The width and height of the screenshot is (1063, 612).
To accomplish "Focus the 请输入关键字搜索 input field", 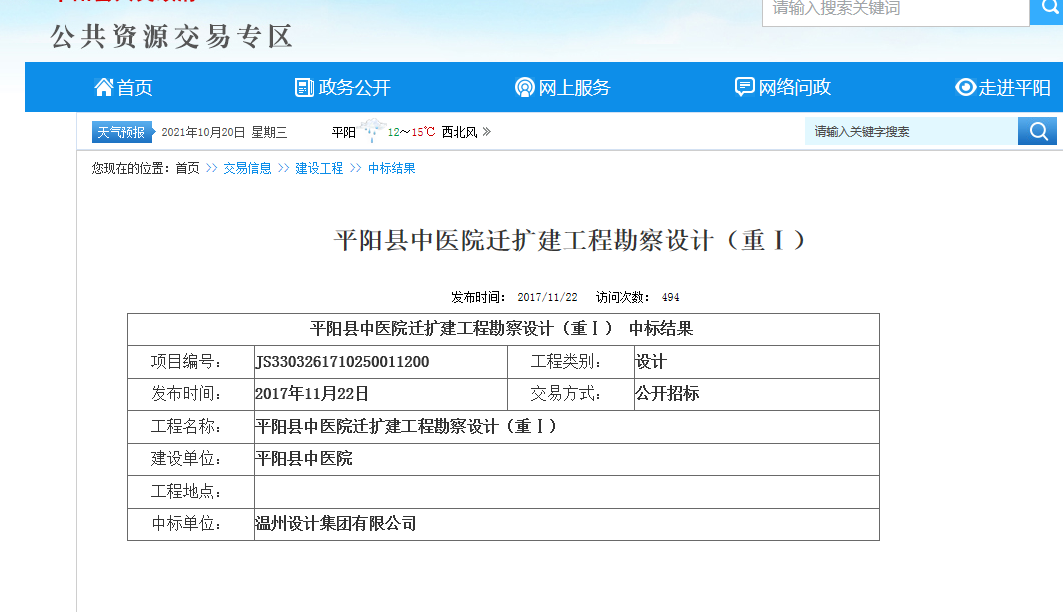I will tap(910, 131).
